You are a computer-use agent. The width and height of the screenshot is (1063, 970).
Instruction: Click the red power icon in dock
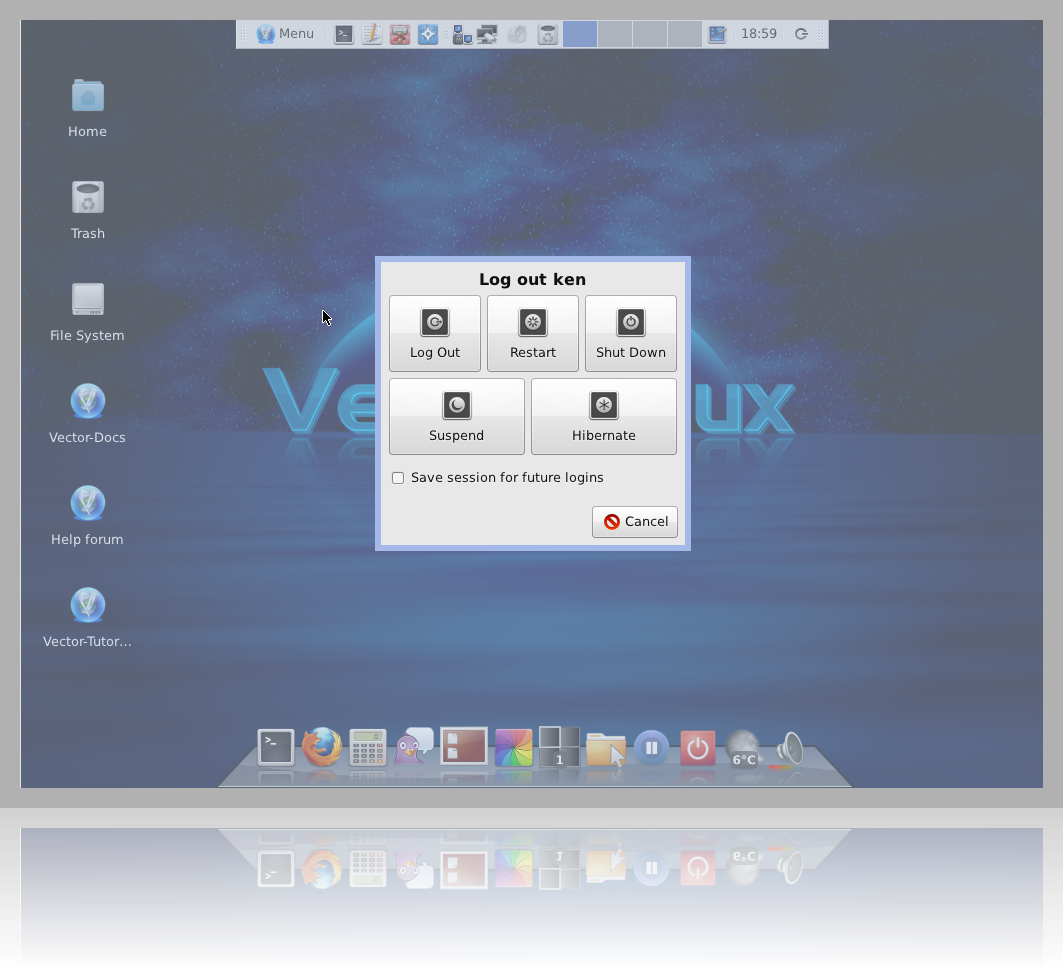[x=697, y=747]
